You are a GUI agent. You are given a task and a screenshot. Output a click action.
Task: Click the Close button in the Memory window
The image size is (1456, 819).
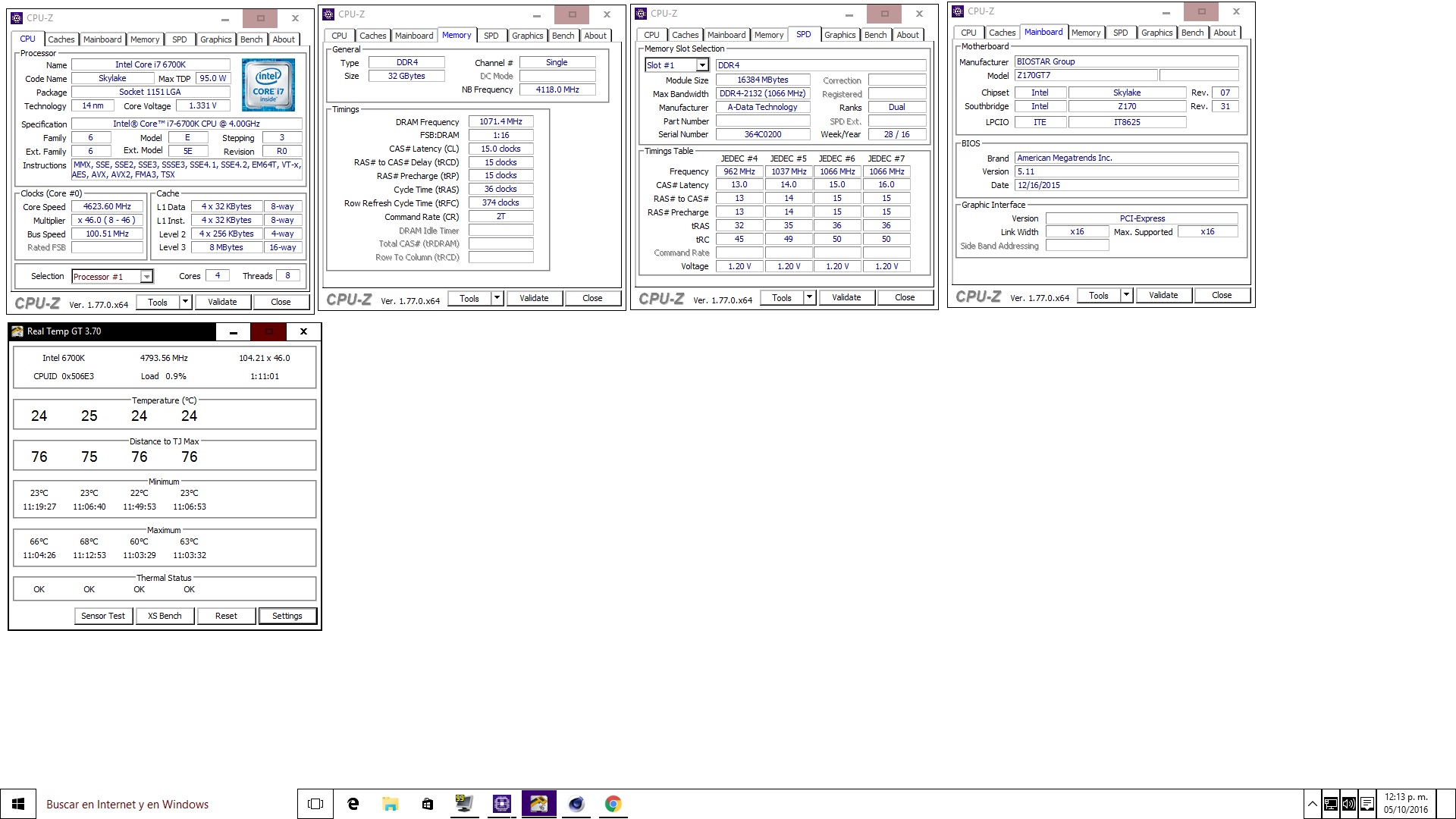(x=592, y=298)
